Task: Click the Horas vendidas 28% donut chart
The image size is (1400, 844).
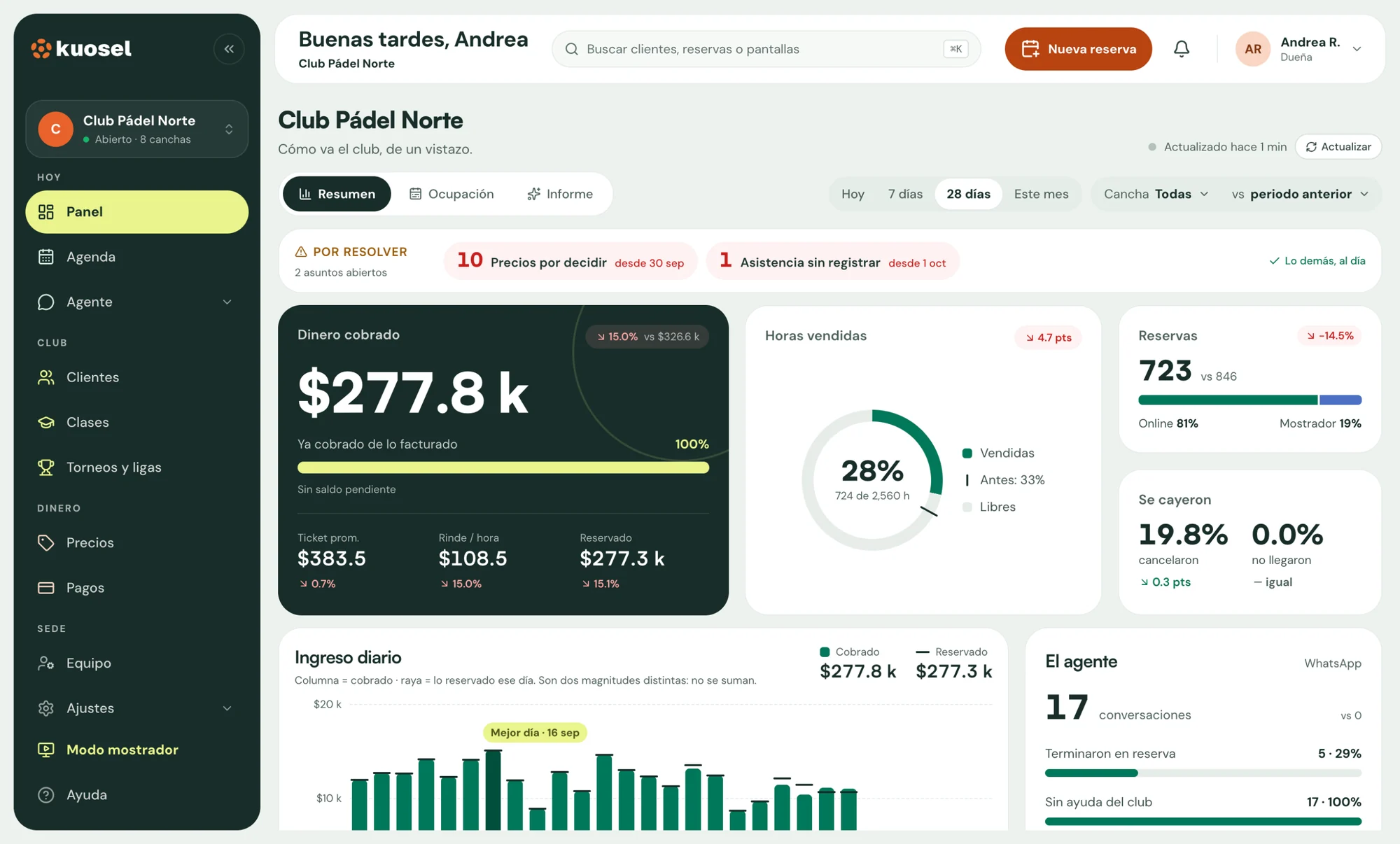Action: click(x=872, y=480)
